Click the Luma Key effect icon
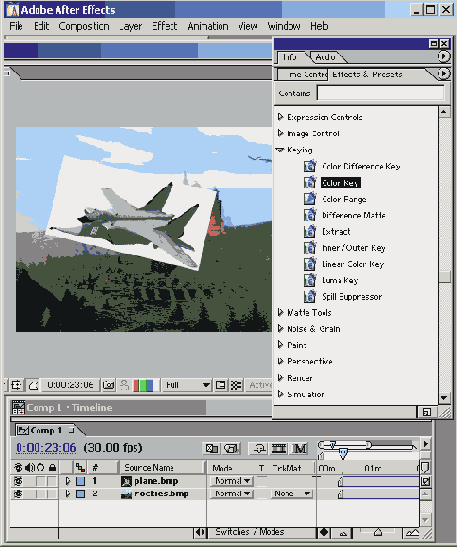Viewport: 457px width, 547px height. (x=309, y=280)
